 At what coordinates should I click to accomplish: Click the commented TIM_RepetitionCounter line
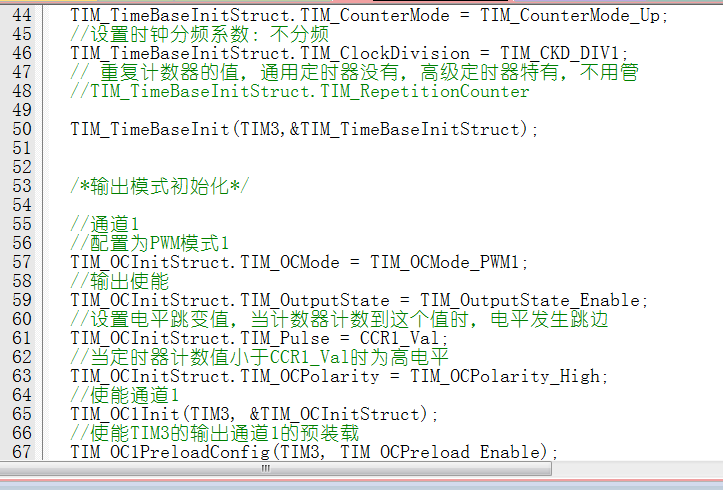pos(300,91)
